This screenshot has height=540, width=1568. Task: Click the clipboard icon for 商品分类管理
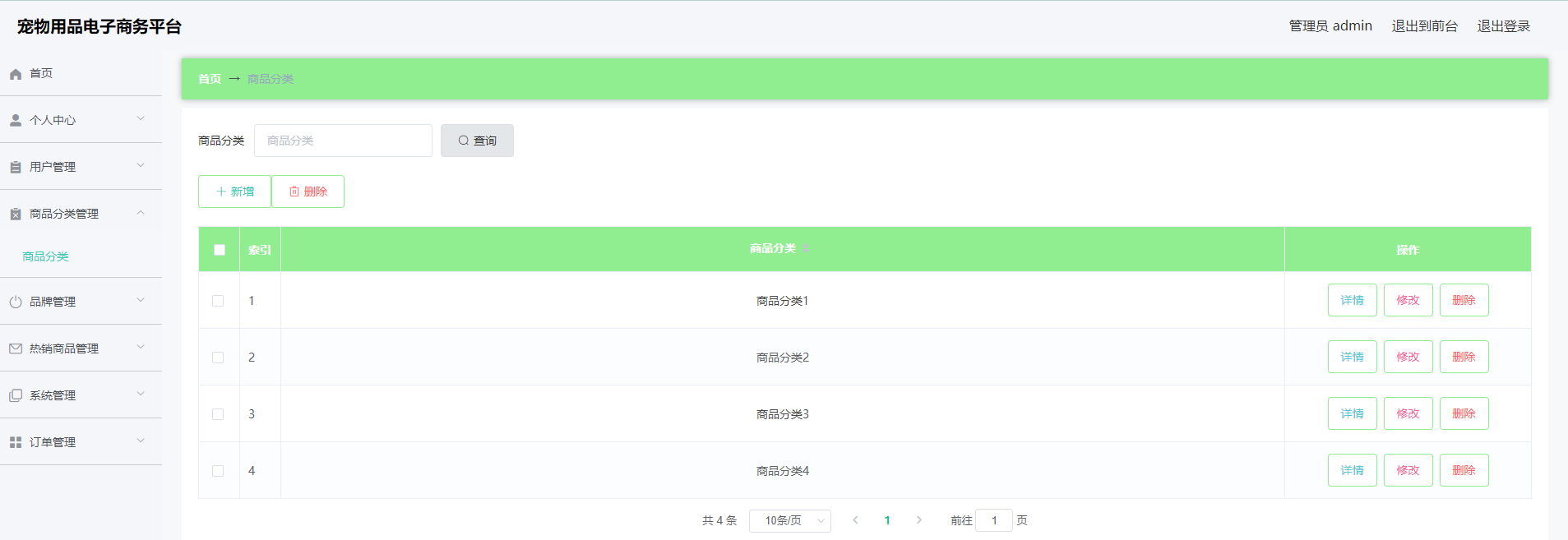coord(16,214)
